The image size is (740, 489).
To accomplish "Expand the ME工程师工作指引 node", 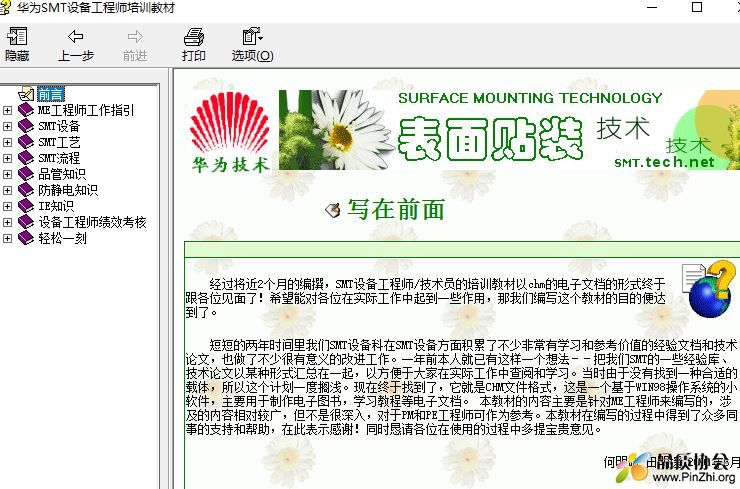I will coord(7,110).
